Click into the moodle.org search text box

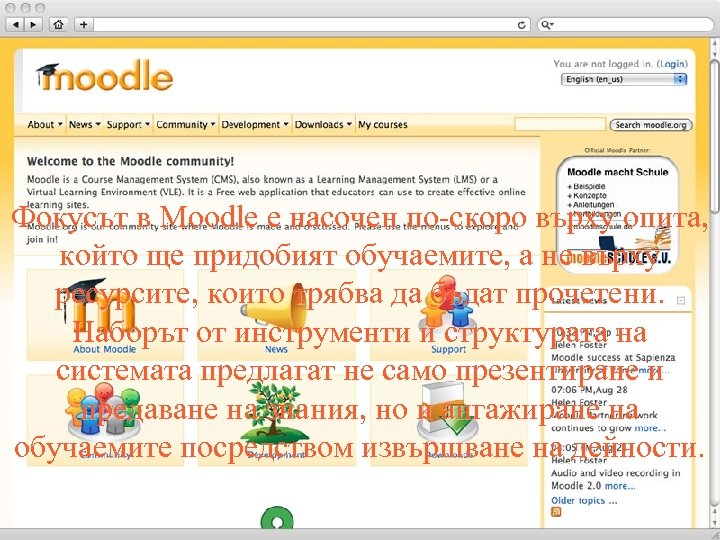tap(560, 124)
